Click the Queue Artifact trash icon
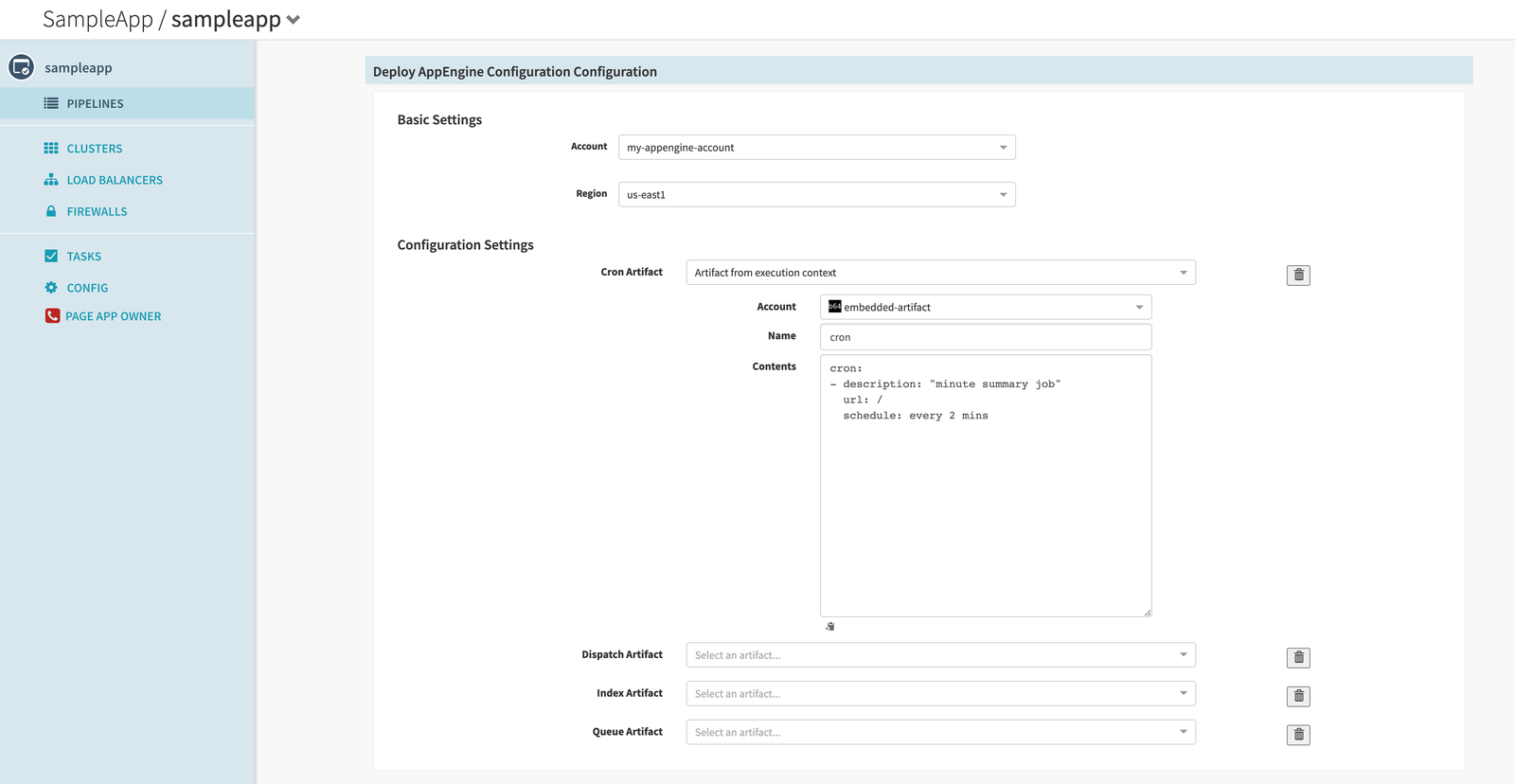 point(1298,735)
